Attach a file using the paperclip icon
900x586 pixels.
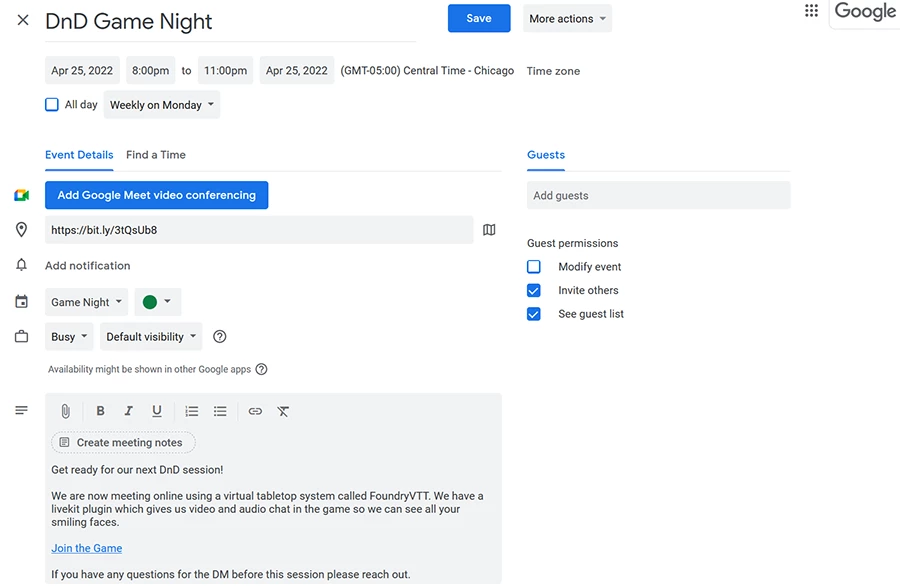[x=65, y=411]
